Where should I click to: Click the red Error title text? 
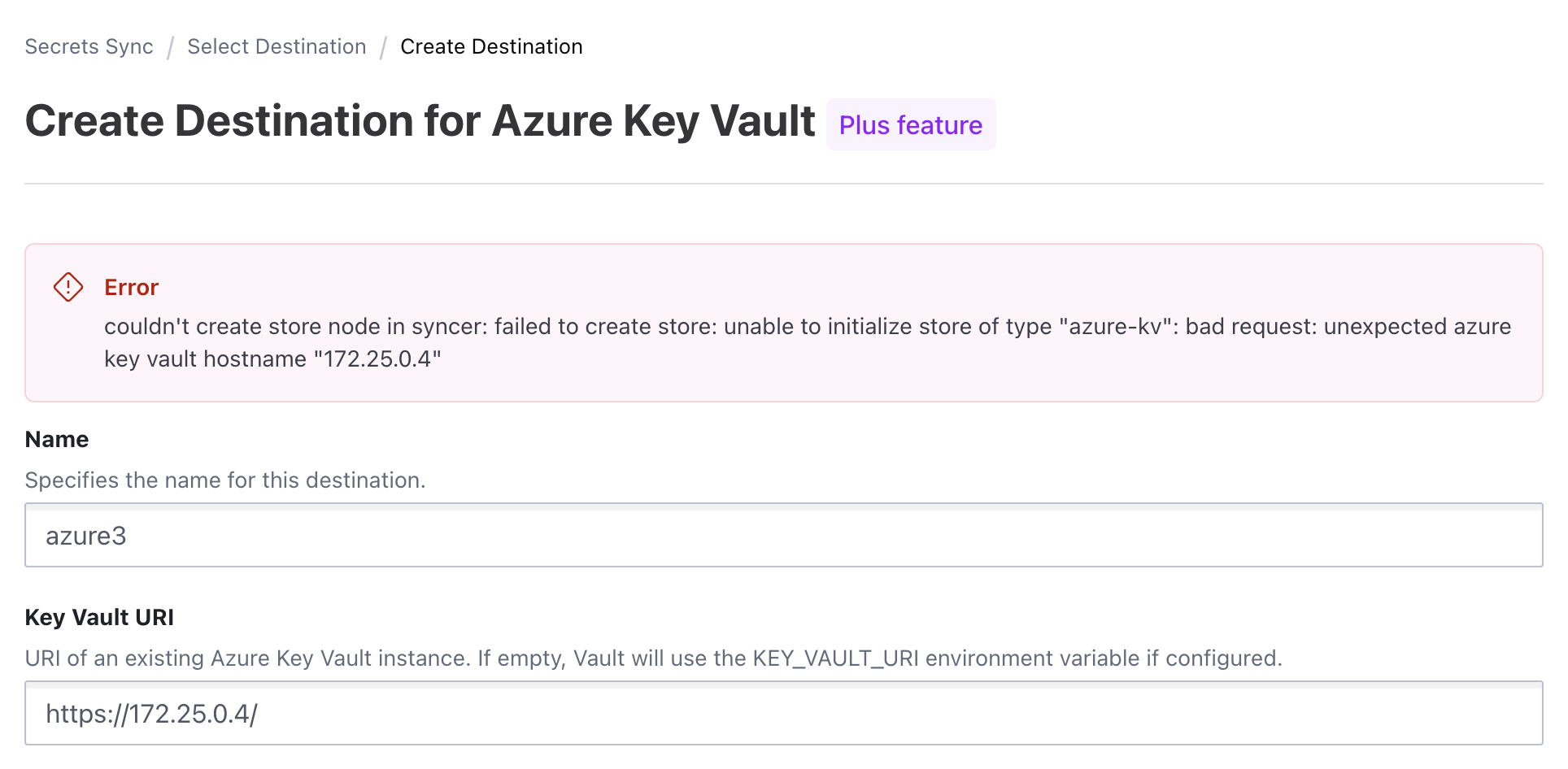point(131,287)
